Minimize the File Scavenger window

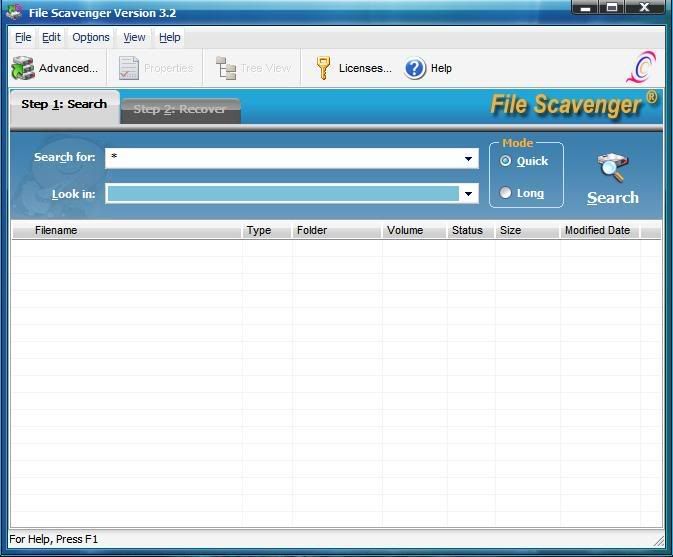coord(585,7)
